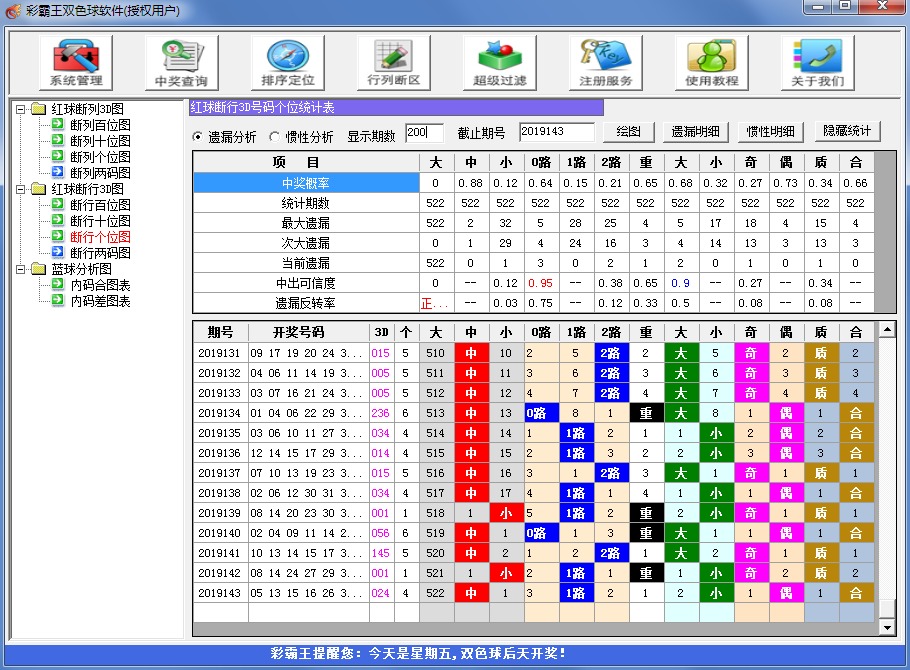The height and width of the screenshot is (670, 910).
Task: View the 使用教程 tutorial icon
Action: [712, 62]
